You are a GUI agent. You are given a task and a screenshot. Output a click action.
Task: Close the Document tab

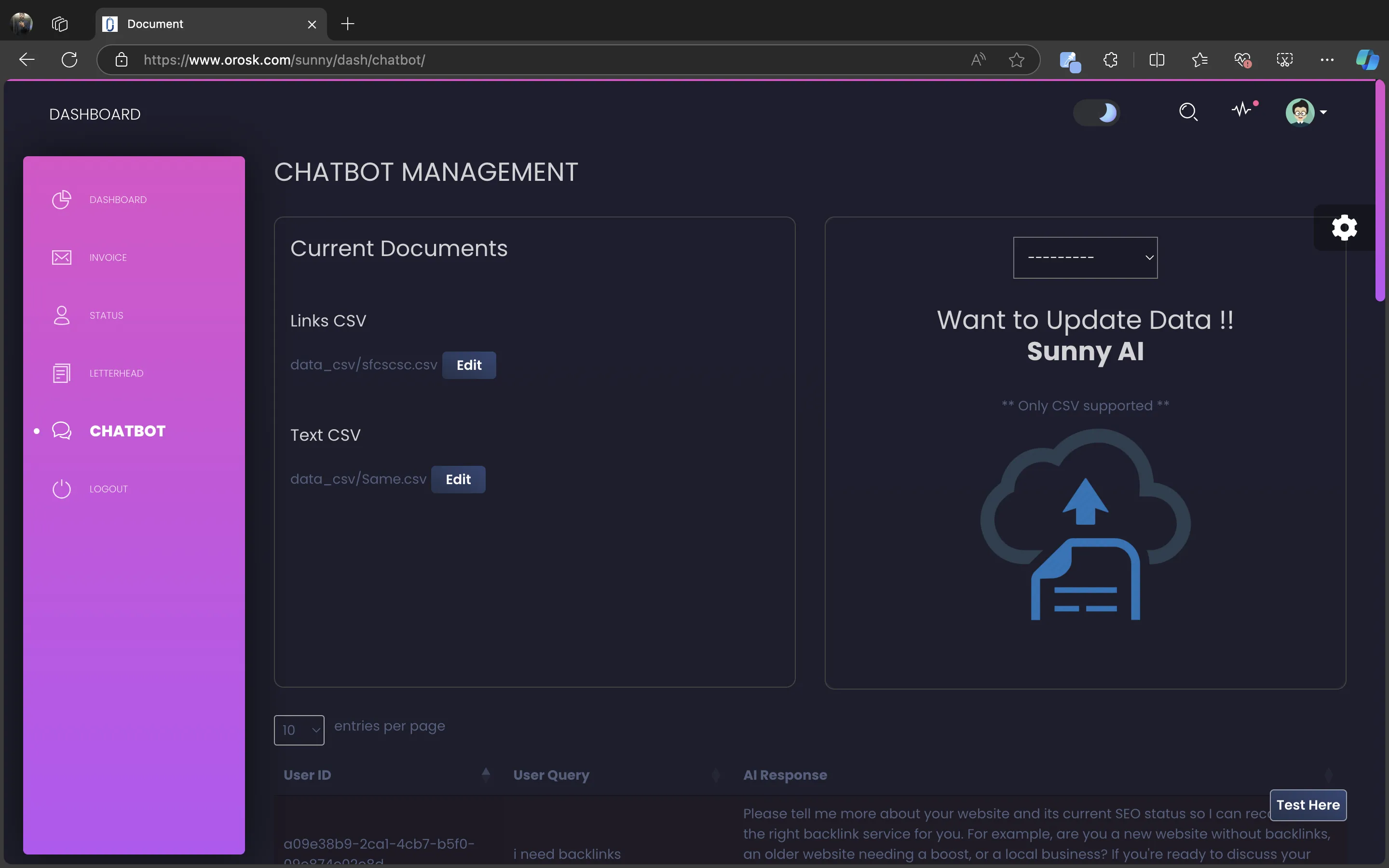click(x=312, y=24)
